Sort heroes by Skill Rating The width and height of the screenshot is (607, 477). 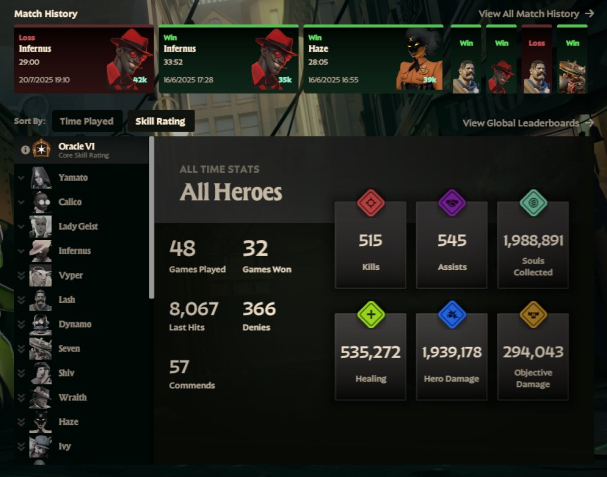coord(161,121)
